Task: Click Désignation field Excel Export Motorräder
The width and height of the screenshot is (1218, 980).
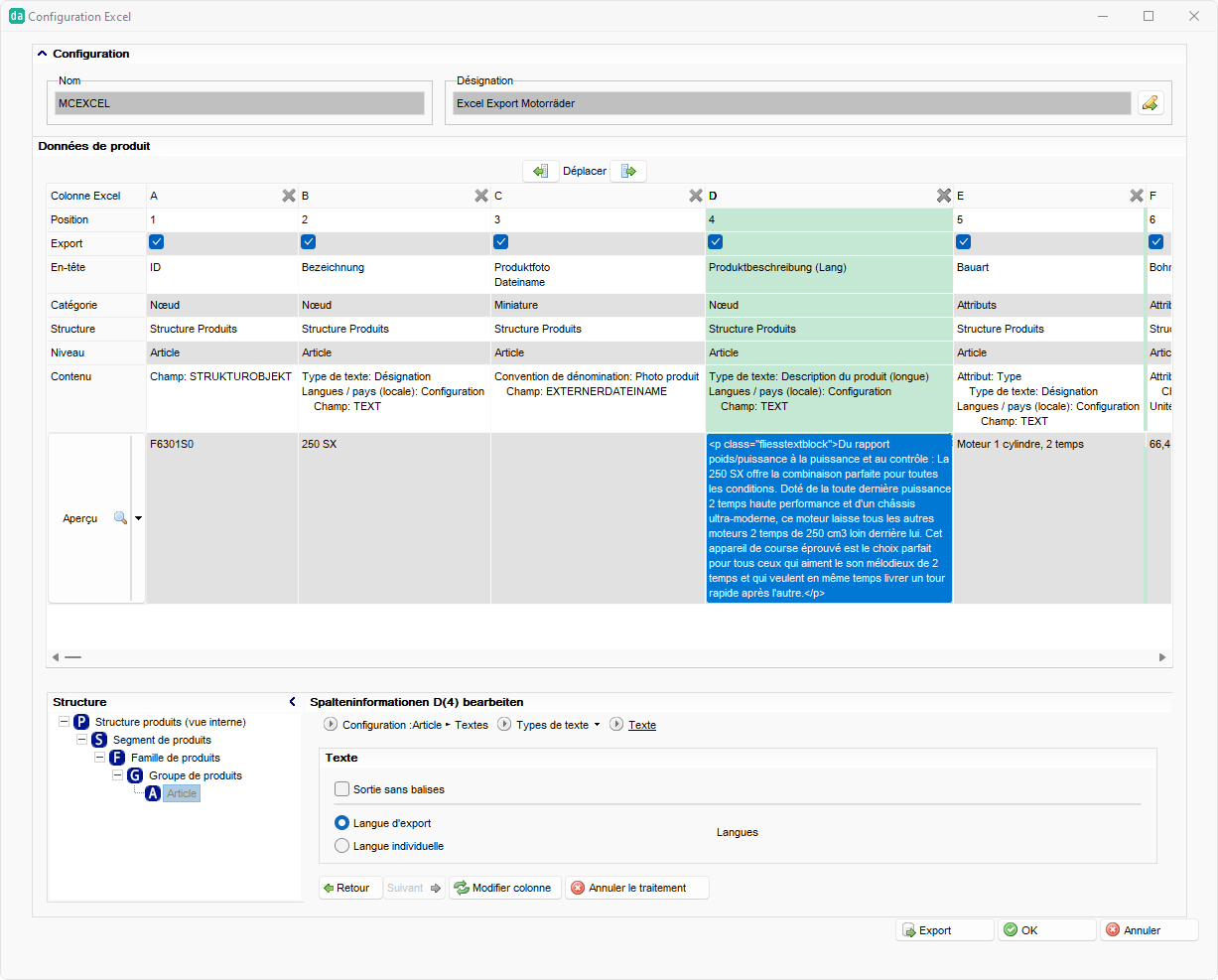Action: pyautogui.click(x=792, y=103)
